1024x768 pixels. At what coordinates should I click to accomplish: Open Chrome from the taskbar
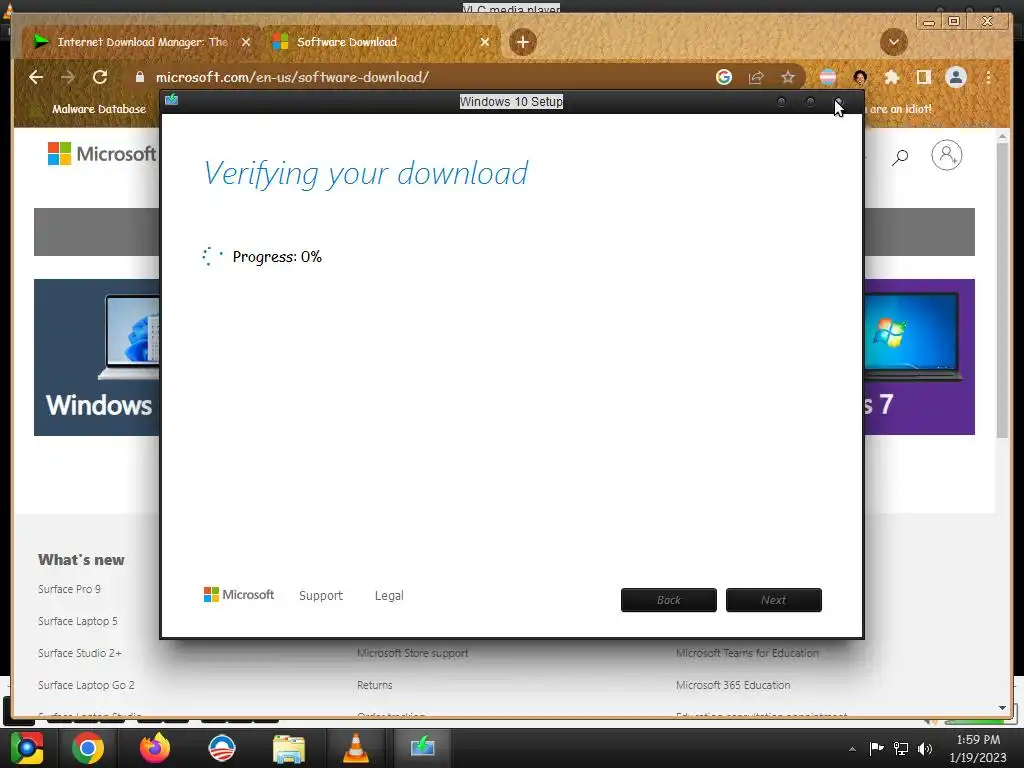tap(88, 748)
